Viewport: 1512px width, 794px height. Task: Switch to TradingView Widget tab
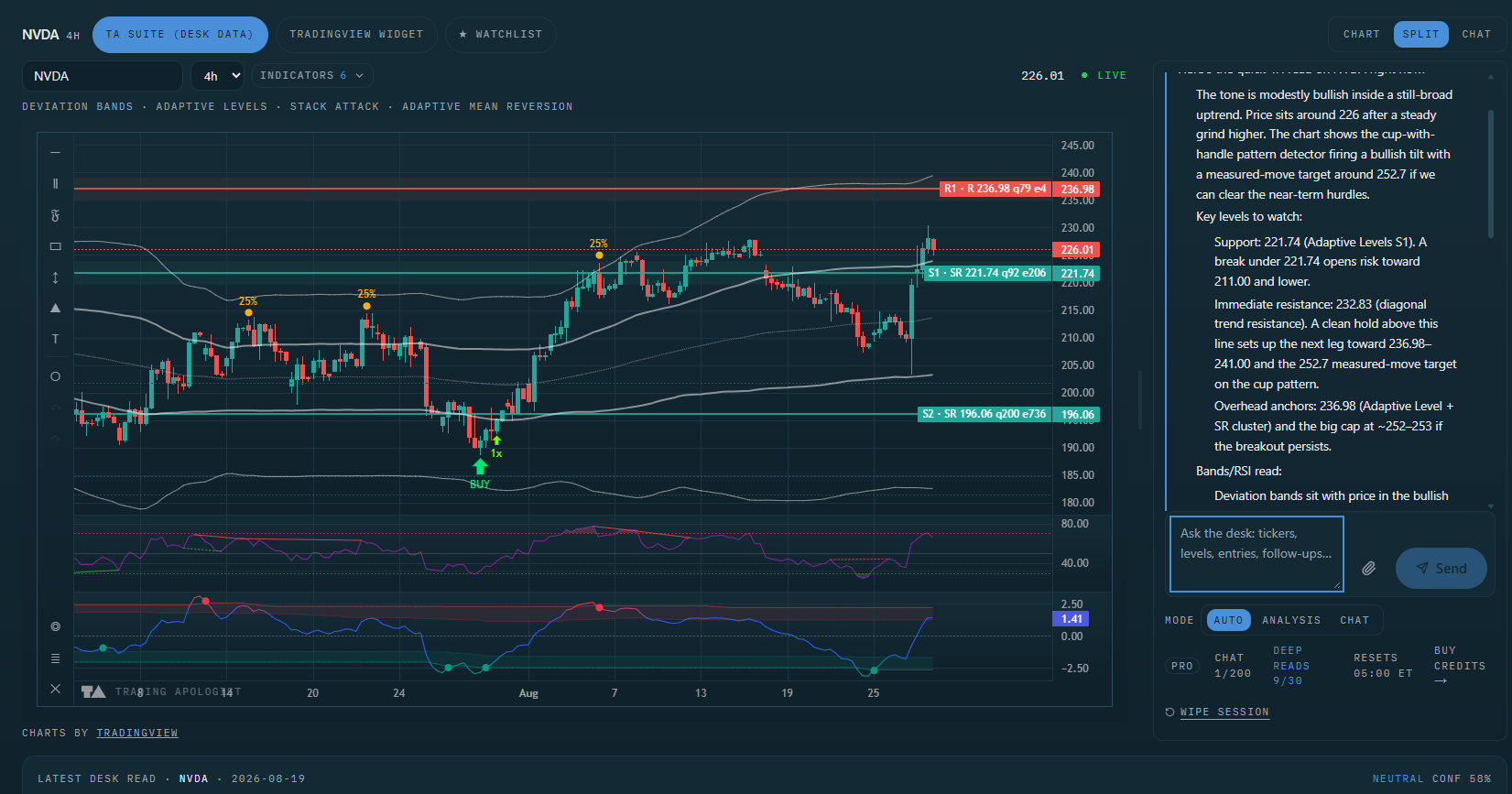pyautogui.click(x=356, y=35)
